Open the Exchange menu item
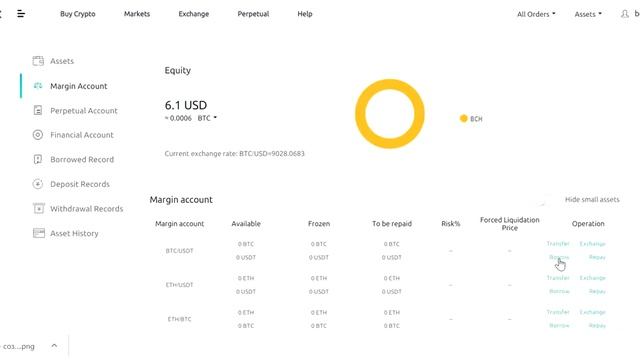 pyautogui.click(x=193, y=14)
